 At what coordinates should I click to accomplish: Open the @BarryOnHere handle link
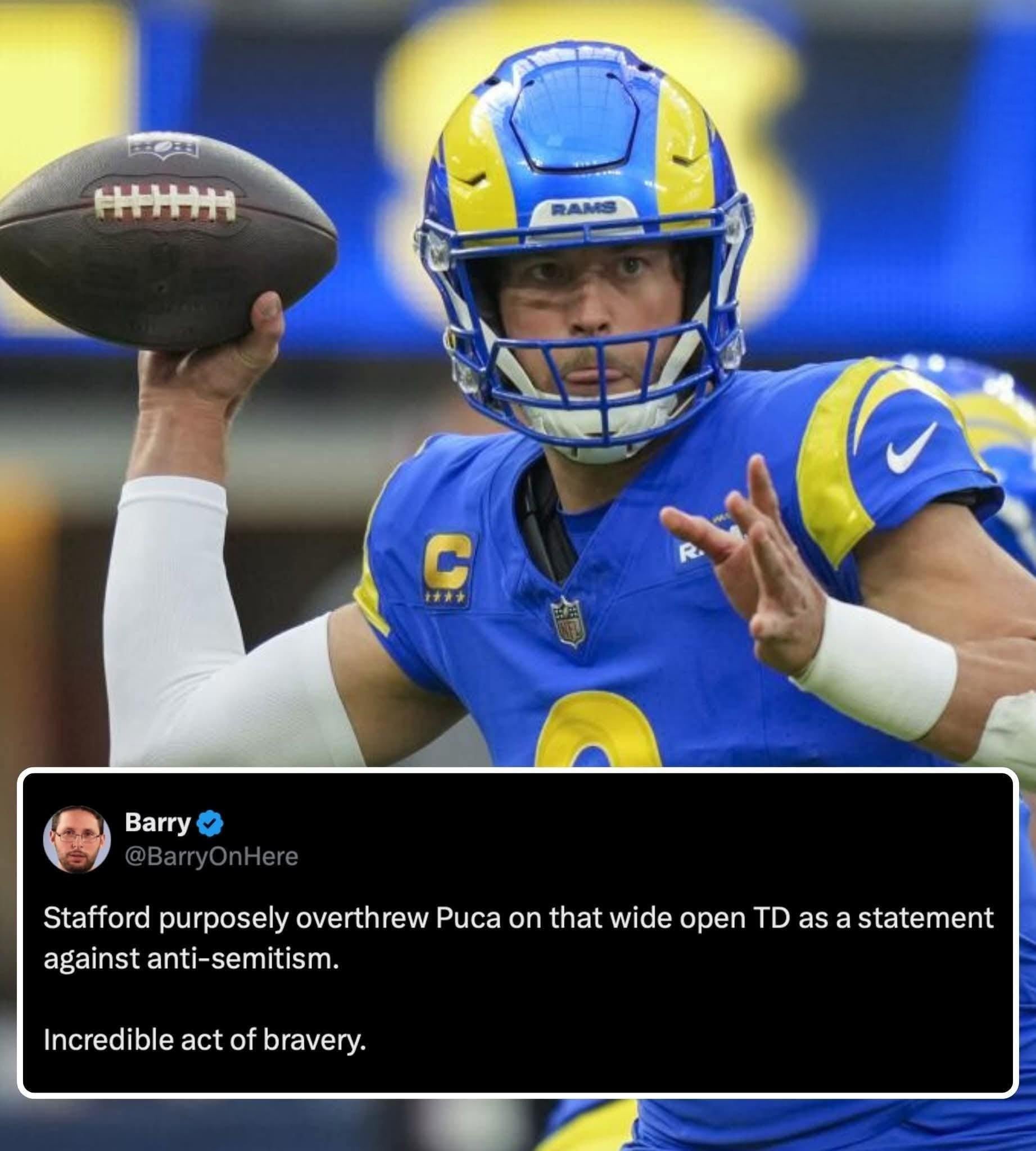tap(211, 856)
